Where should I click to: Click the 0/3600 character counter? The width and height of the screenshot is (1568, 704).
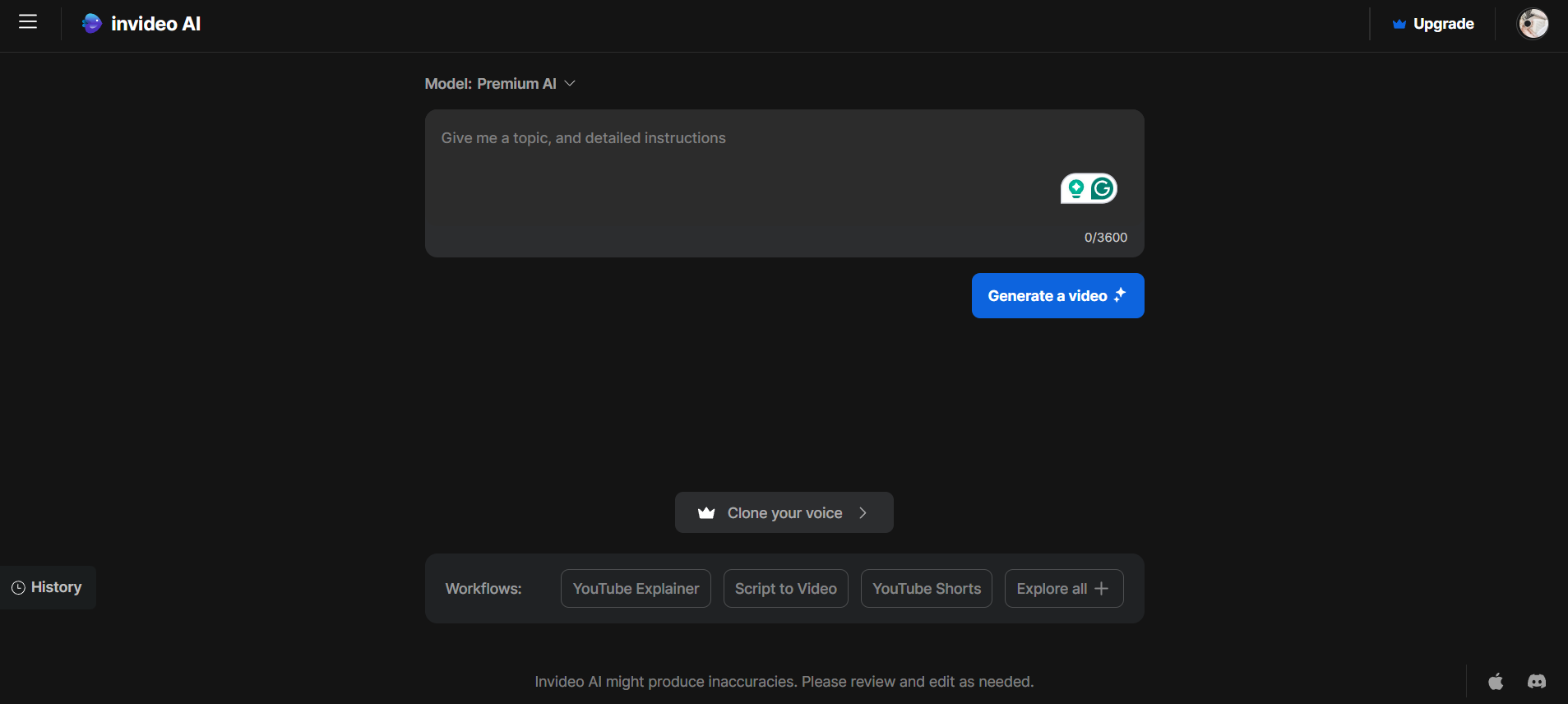click(1106, 238)
